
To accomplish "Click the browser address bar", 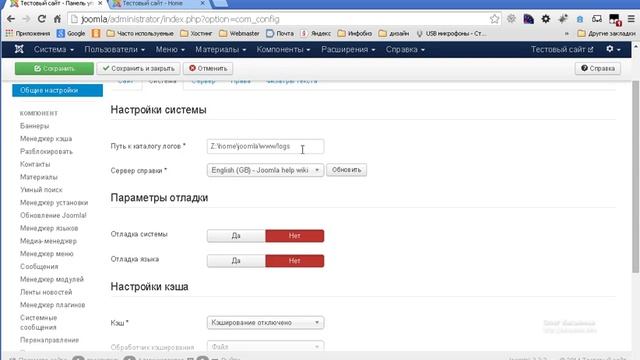I will pos(282,19).
